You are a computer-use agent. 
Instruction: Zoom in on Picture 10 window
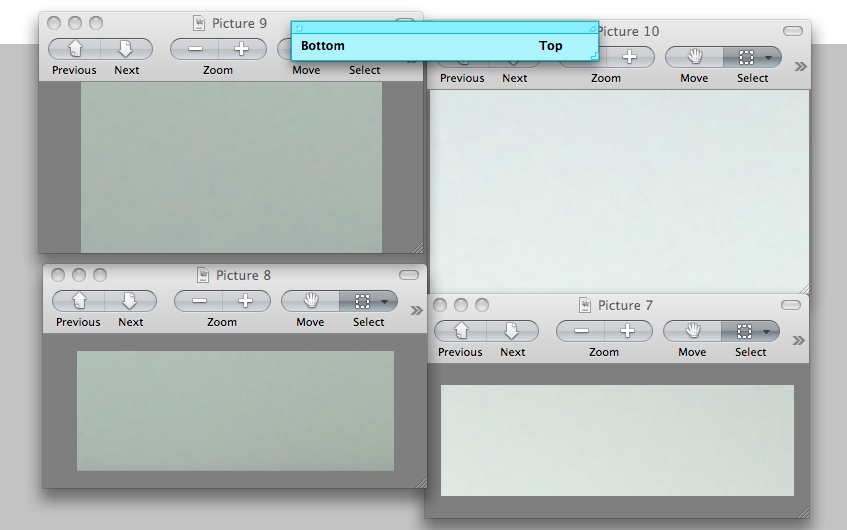click(630, 57)
